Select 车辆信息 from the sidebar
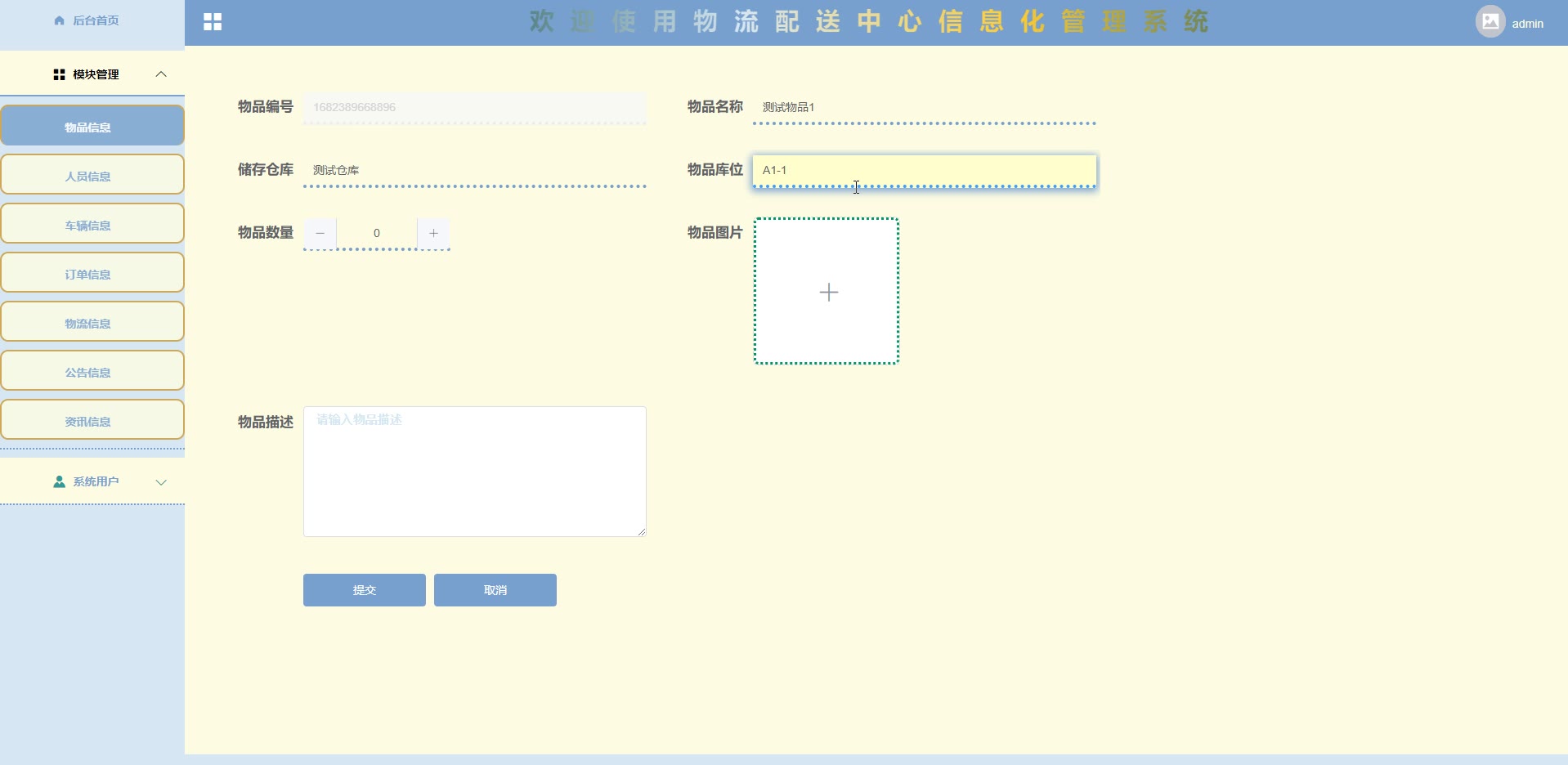This screenshot has width=1568, height=765. tap(92, 225)
